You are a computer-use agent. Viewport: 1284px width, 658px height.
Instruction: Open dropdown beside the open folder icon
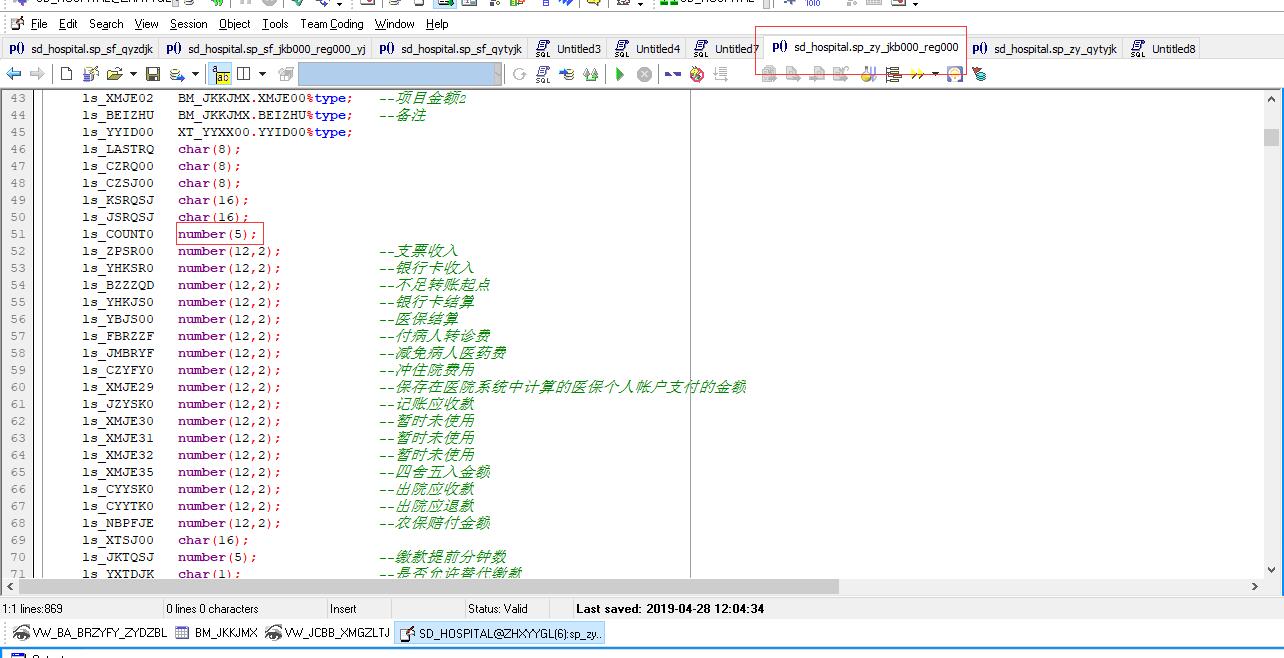click(133, 74)
